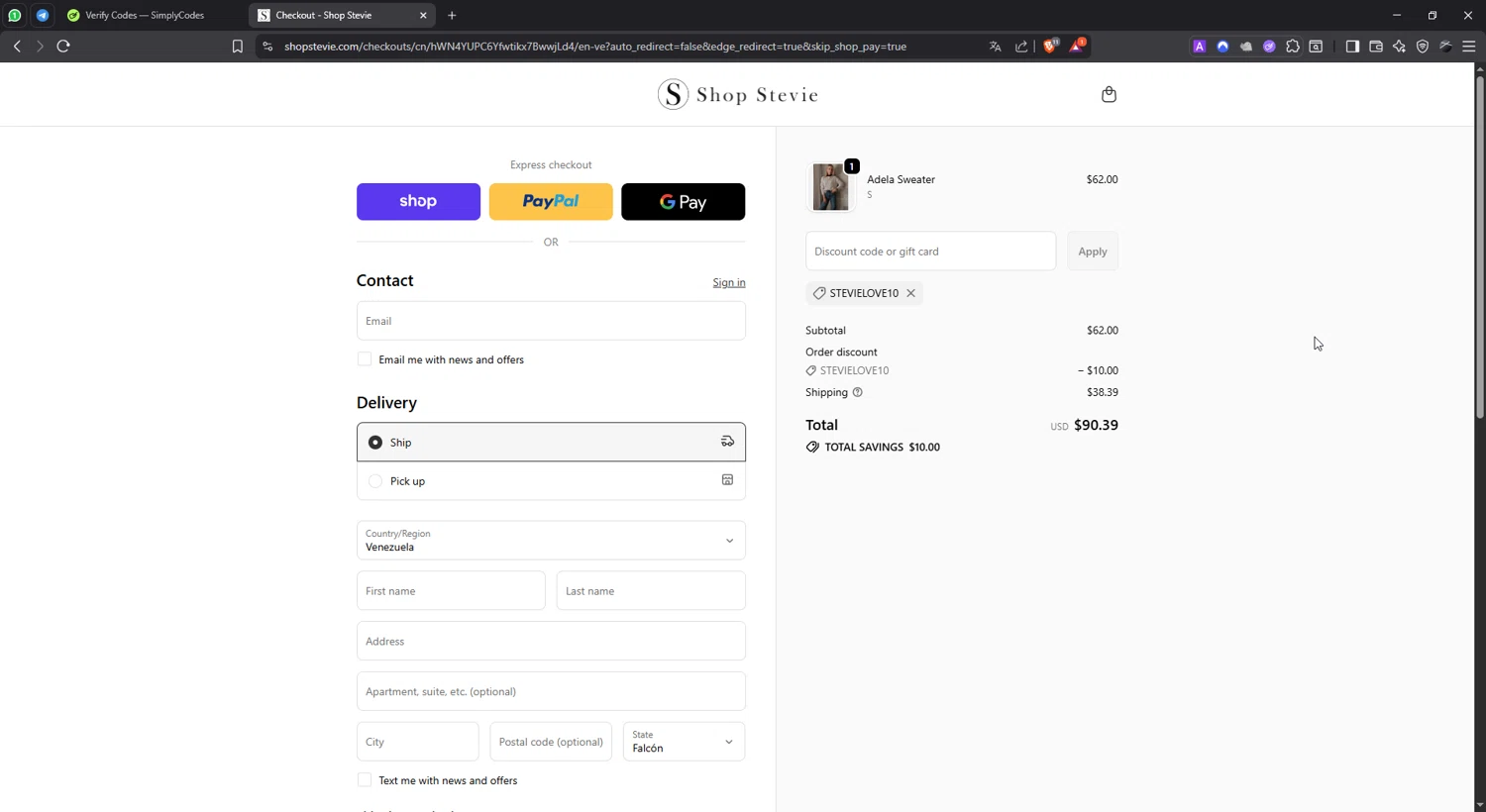Screen dimensions: 1486x812
Task: Open the Country/Region dropdown
Action: pos(551,541)
